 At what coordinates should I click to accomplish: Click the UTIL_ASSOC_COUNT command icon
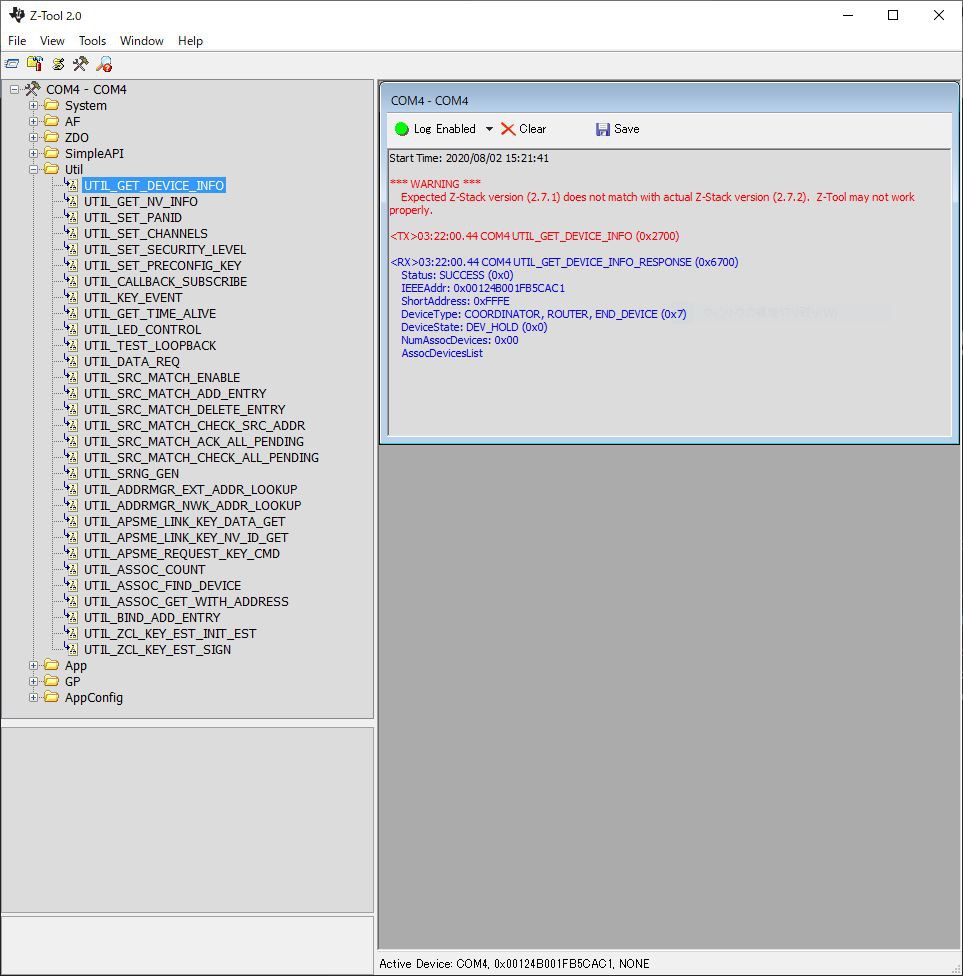coord(72,569)
